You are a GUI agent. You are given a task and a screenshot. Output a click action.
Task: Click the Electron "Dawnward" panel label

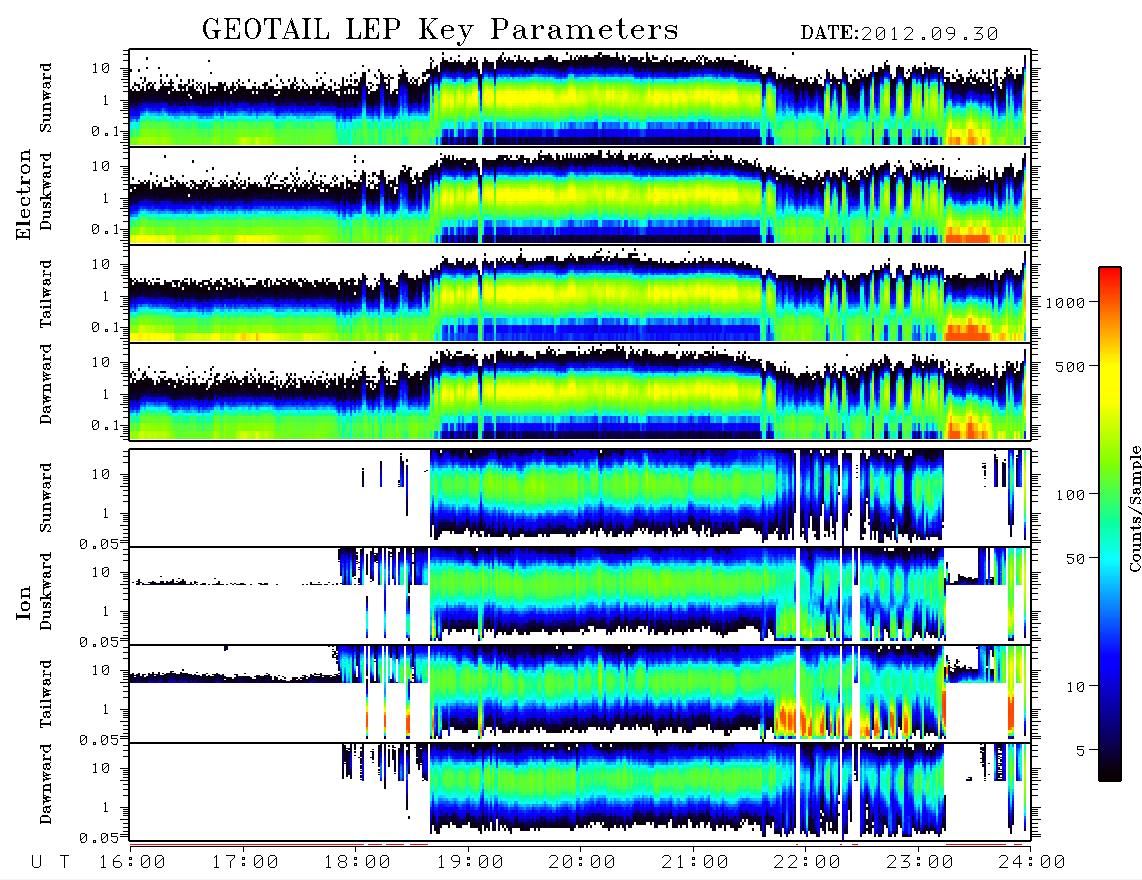(x=46, y=385)
